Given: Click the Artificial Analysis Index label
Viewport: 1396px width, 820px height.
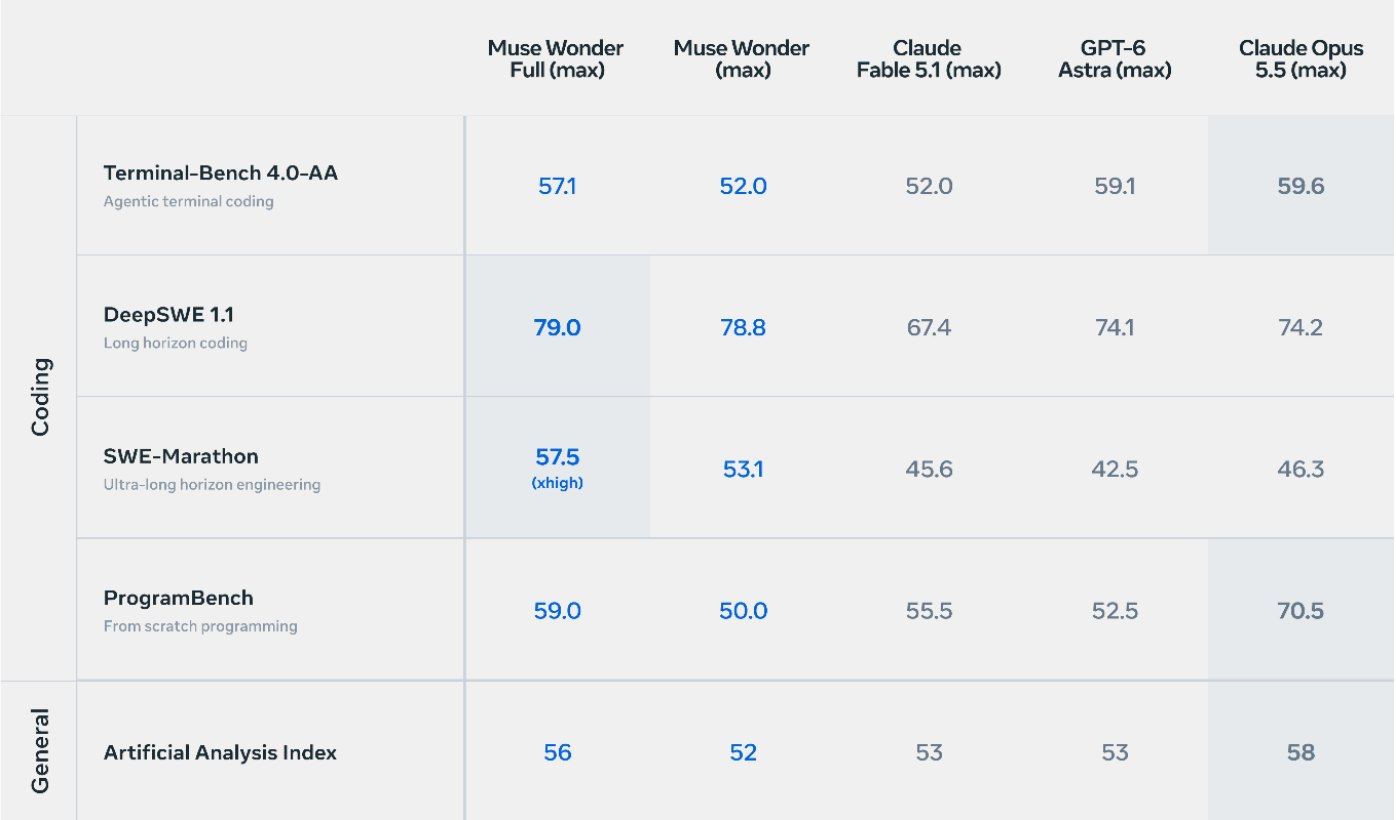Looking at the screenshot, I should [220, 753].
